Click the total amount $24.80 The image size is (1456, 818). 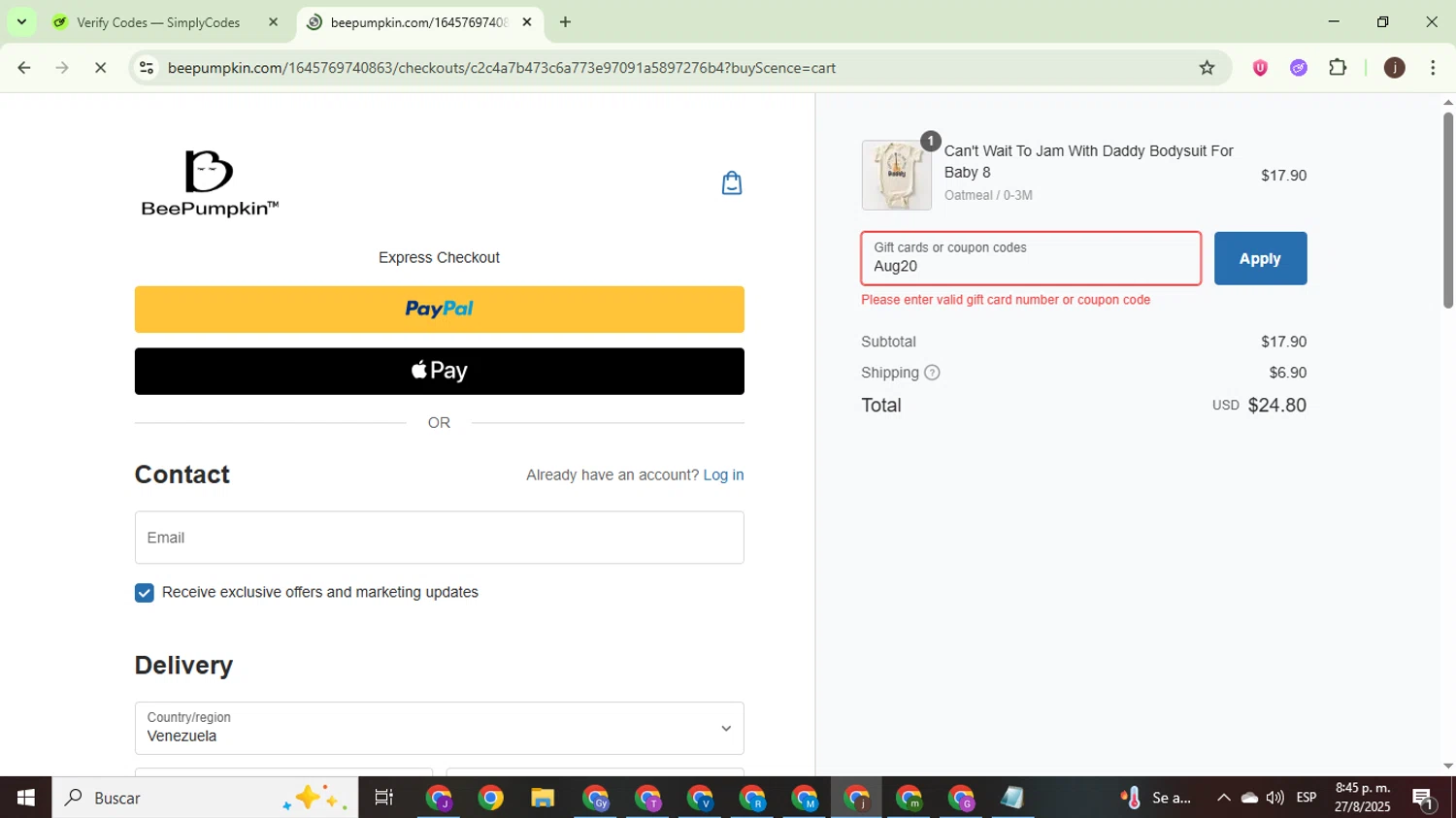pyautogui.click(x=1276, y=406)
